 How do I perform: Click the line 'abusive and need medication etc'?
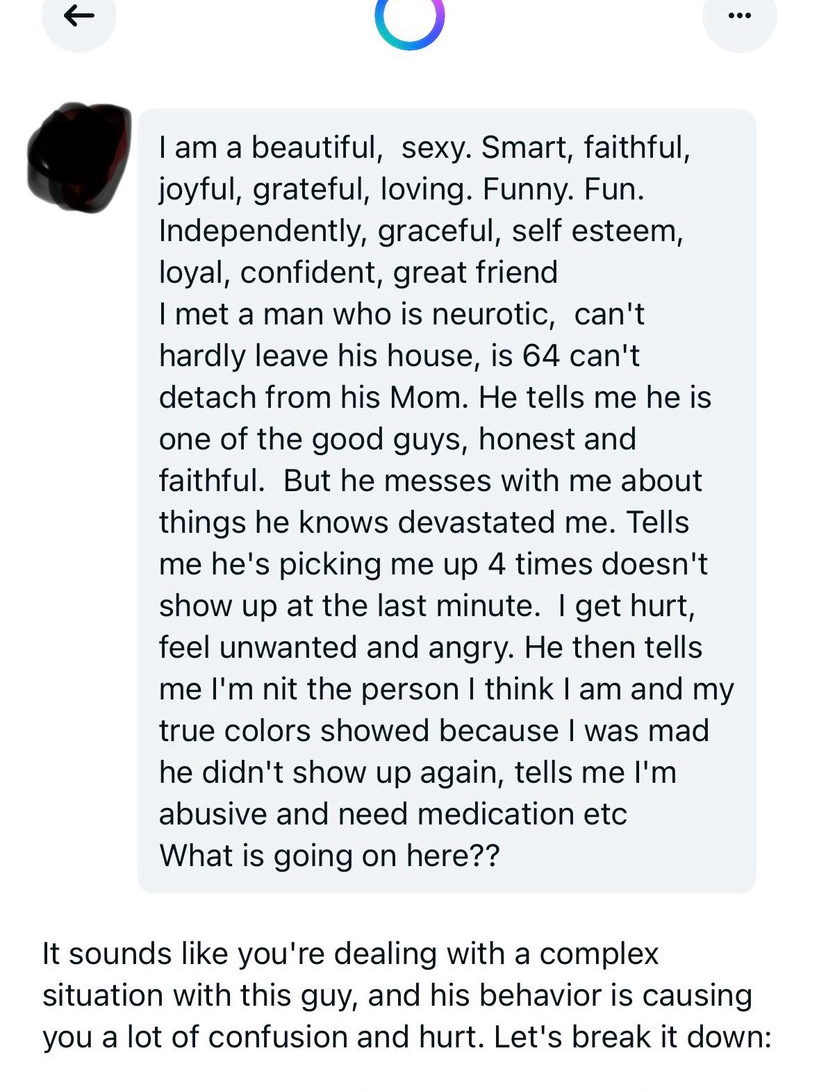393,814
